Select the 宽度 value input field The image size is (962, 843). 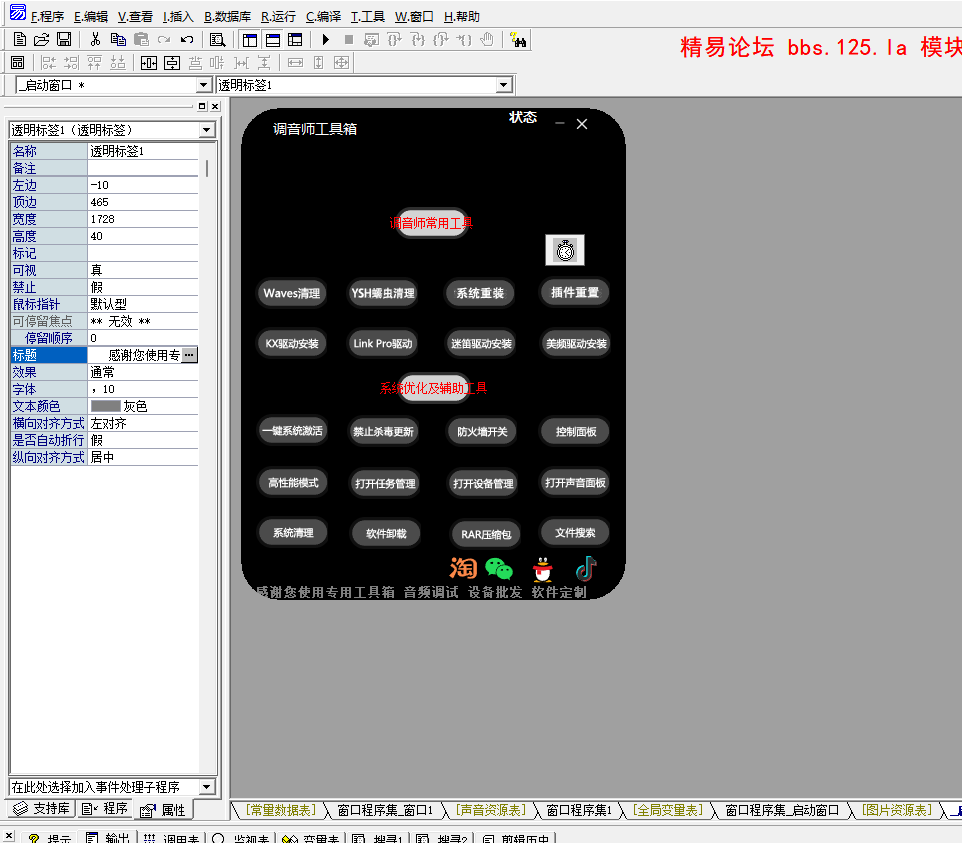[140, 218]
